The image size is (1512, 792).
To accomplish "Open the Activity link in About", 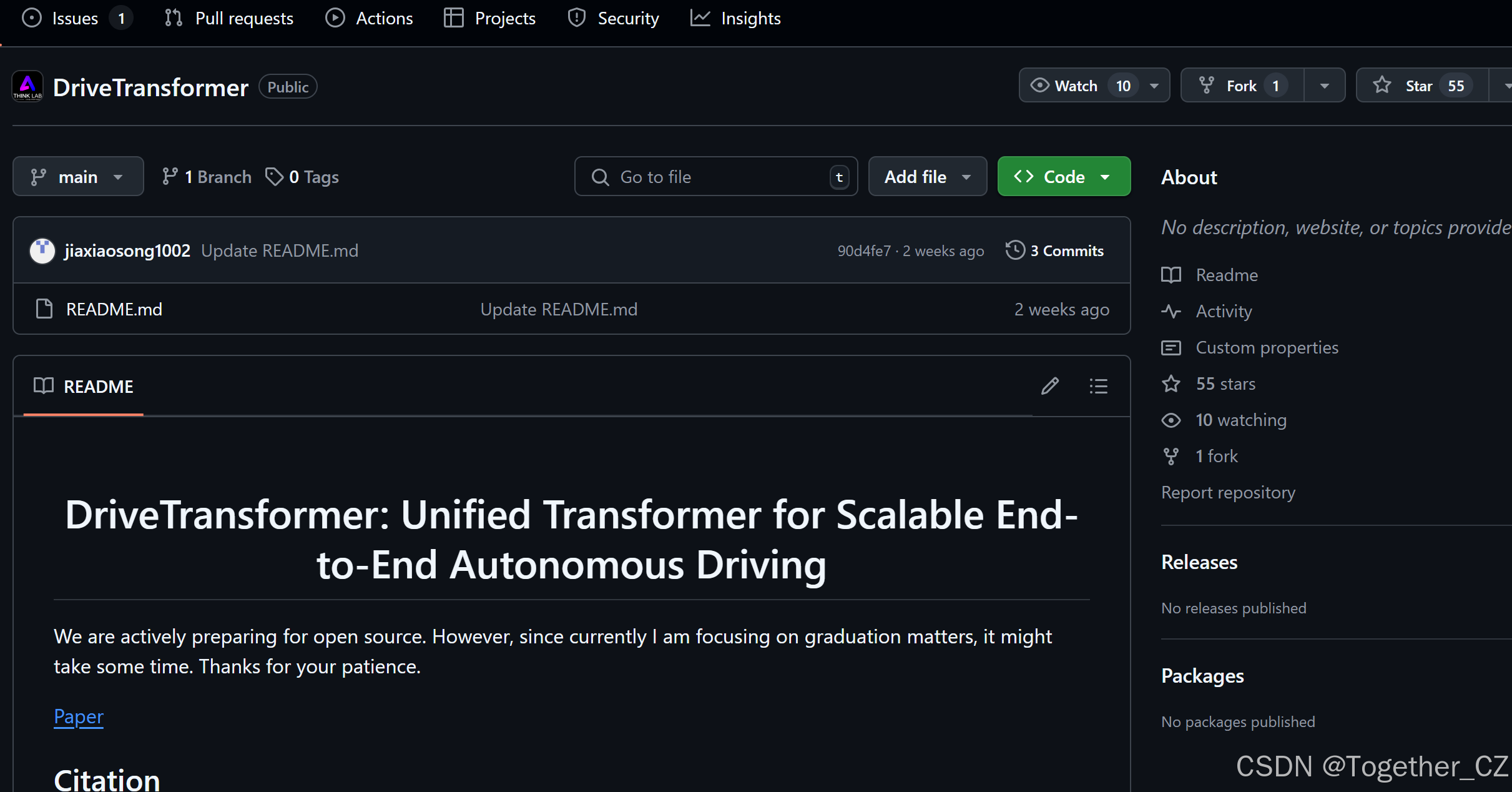I will point(1223,311).
